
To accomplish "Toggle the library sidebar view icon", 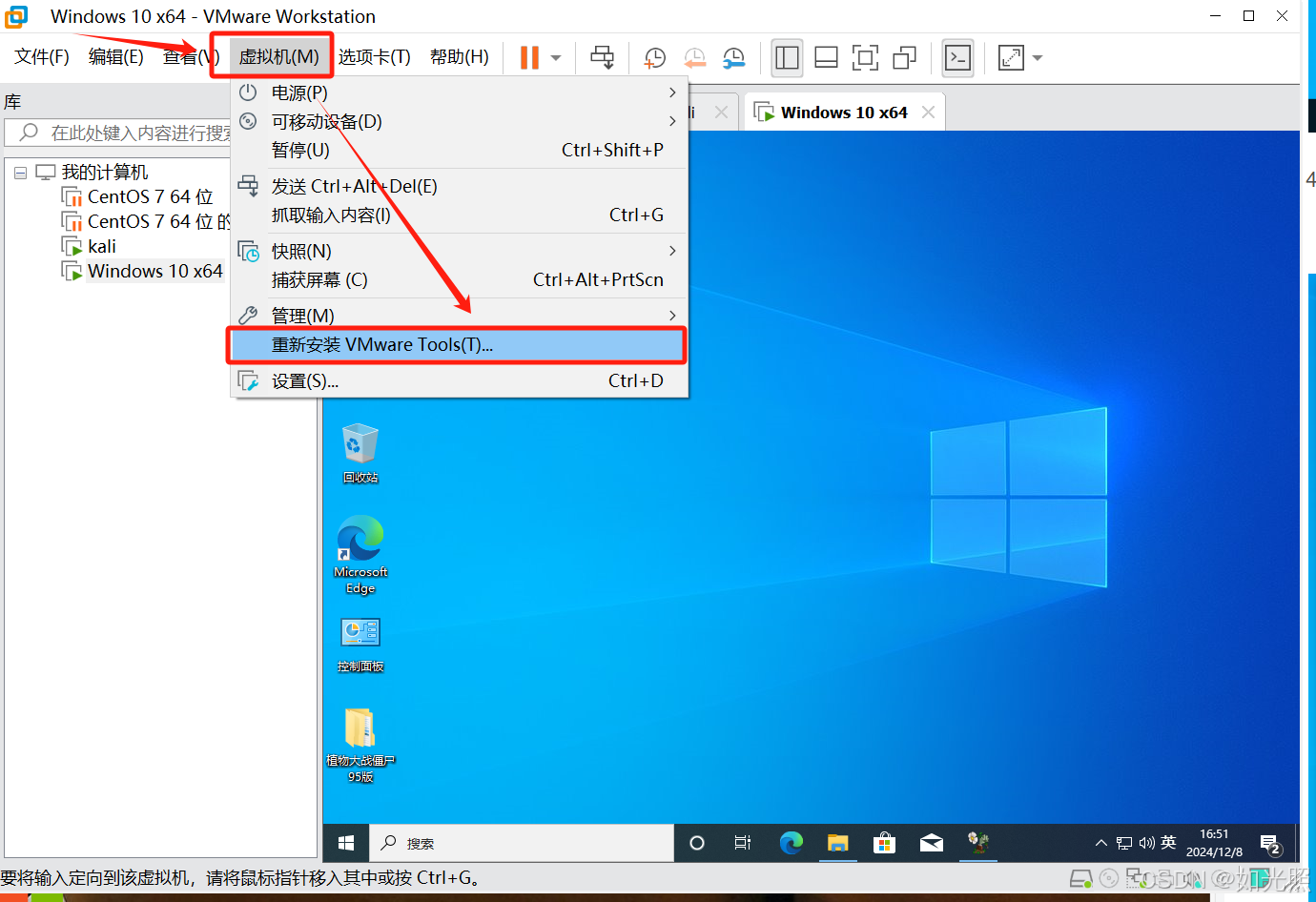I will 787,57.
